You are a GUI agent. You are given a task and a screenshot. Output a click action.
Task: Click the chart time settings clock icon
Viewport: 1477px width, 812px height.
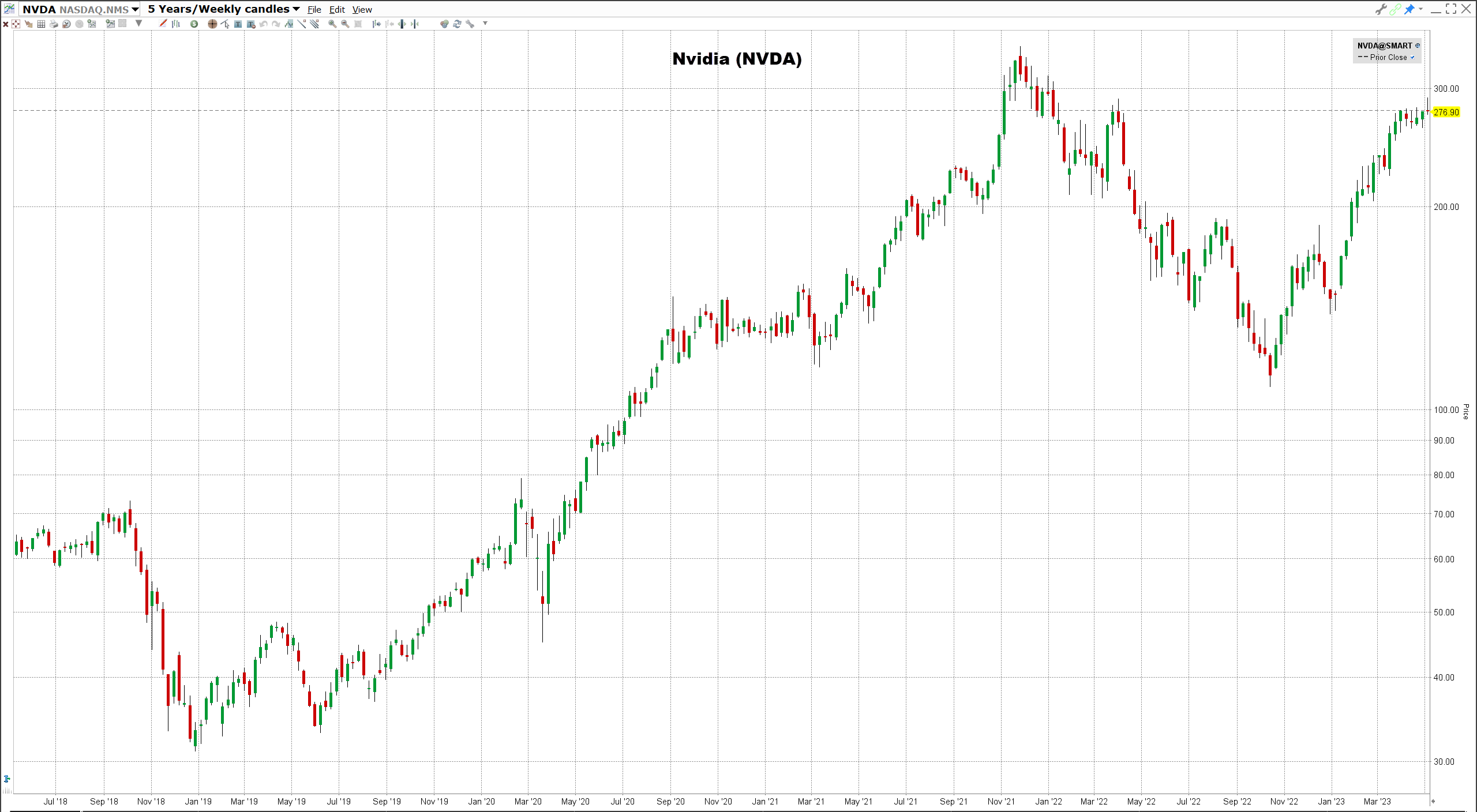pyautogui.click(x=66, y=24)
